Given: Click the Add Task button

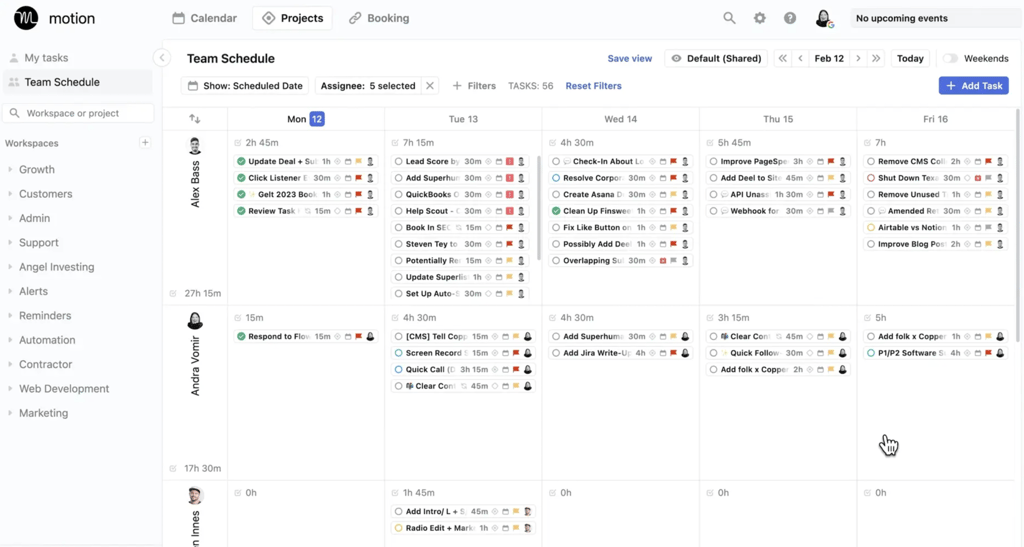Looking at the screenshot, I should 974,86.
